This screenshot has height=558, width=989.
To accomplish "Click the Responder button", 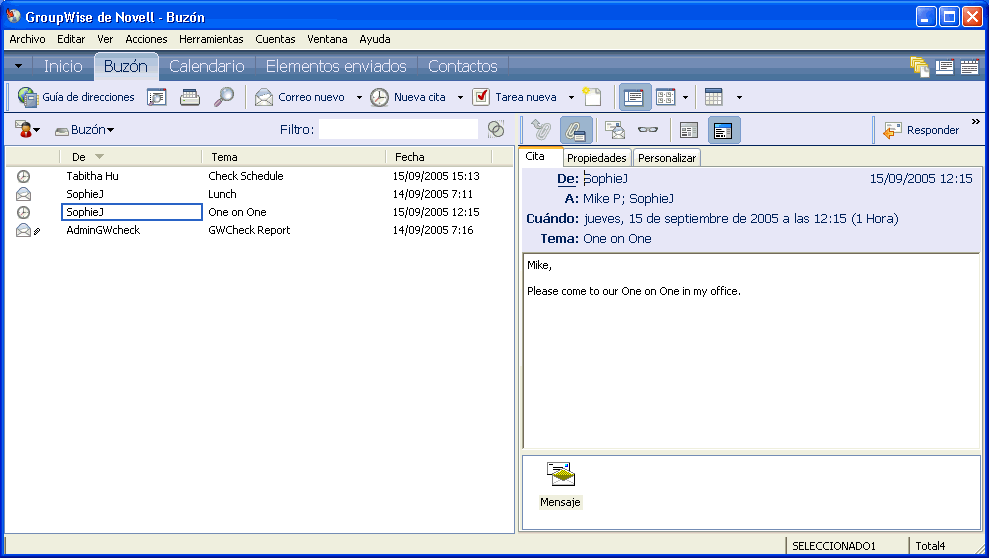I will (x=921, y=130).
